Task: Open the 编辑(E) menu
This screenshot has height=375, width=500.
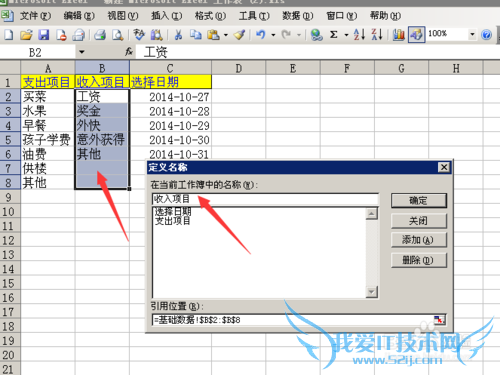Action: pyautogui.click(x=79, y=16)
